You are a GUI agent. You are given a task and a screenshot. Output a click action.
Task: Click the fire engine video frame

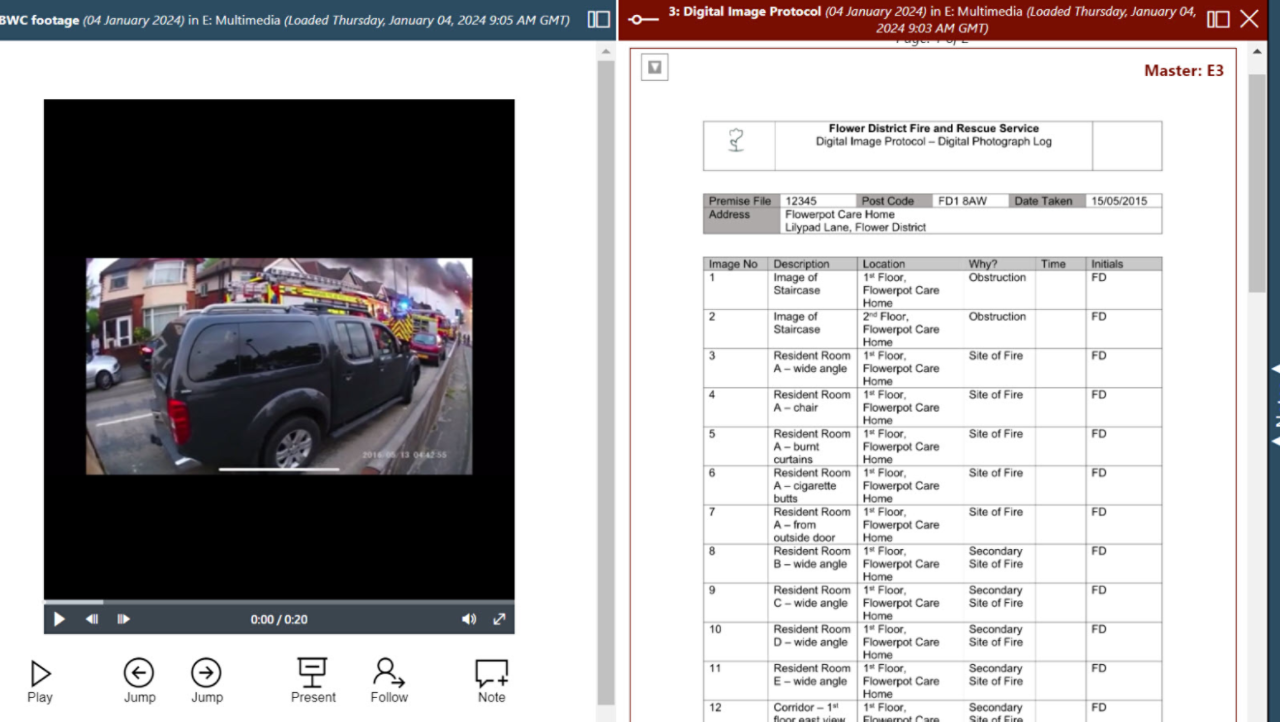(279, 366)
